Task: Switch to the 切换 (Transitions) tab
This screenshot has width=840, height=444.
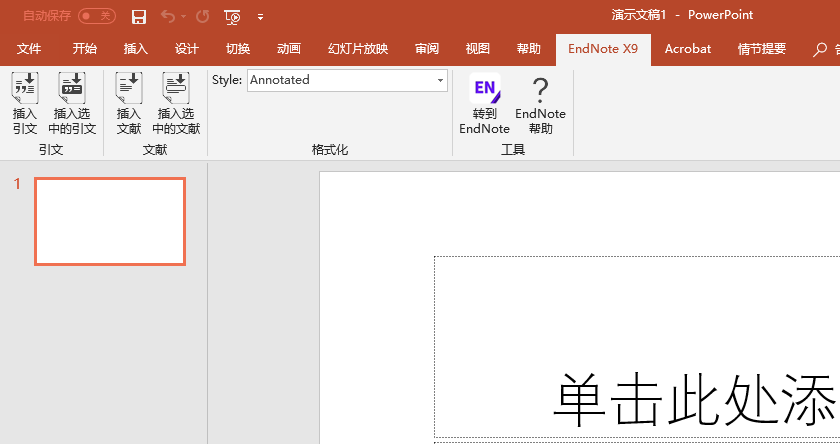Action: (238, 49)
